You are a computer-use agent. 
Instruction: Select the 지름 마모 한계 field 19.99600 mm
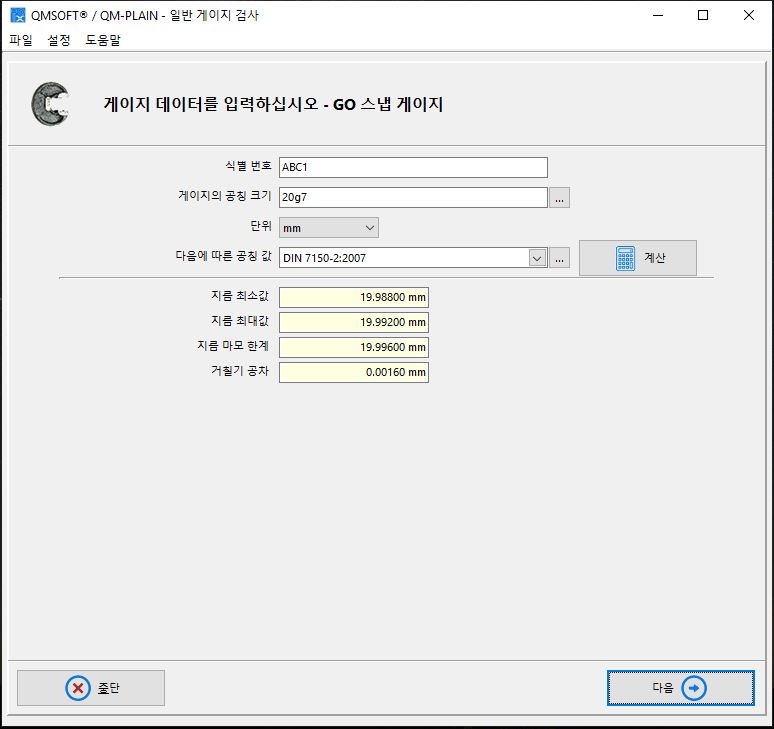tap(354, 347)
